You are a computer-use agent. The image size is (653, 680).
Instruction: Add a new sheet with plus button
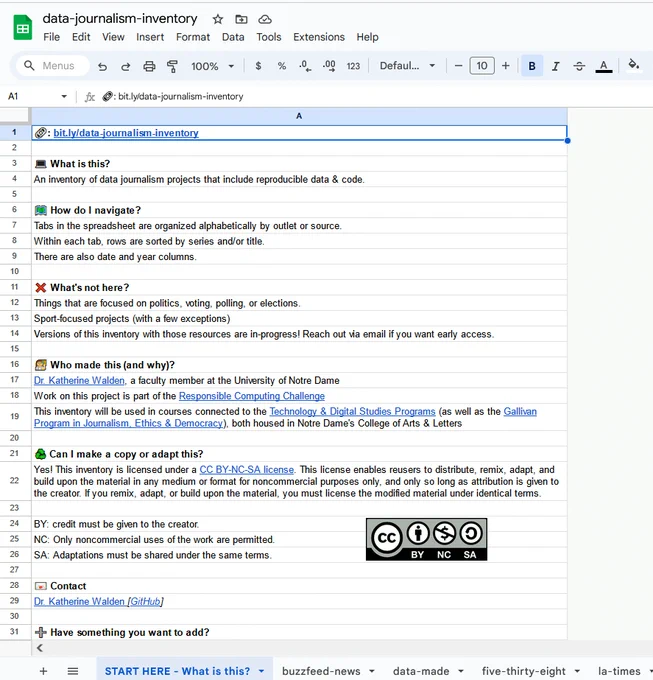(43, 671)
